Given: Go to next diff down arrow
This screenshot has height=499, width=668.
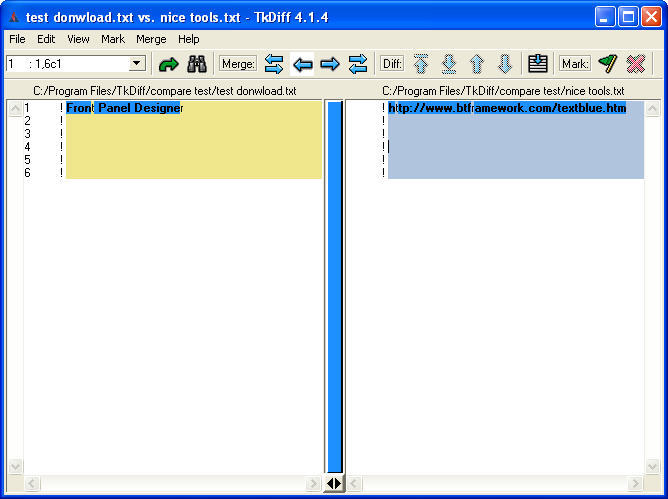Looking at the screenshot, I should tap(505, 64).
